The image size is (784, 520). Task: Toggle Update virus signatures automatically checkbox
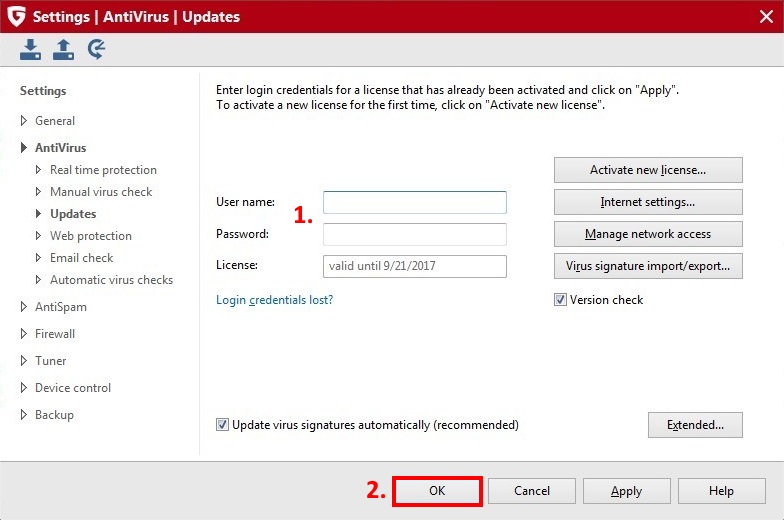point(222,424)
